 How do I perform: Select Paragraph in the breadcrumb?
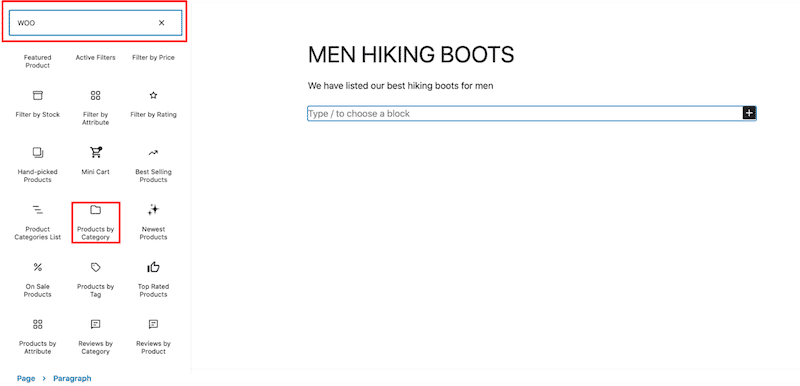click(x=72, y=378)
